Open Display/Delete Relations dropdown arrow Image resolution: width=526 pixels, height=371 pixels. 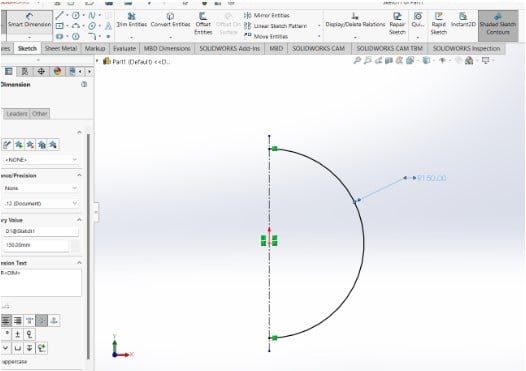pyautogui.click(x=355, y=37)
